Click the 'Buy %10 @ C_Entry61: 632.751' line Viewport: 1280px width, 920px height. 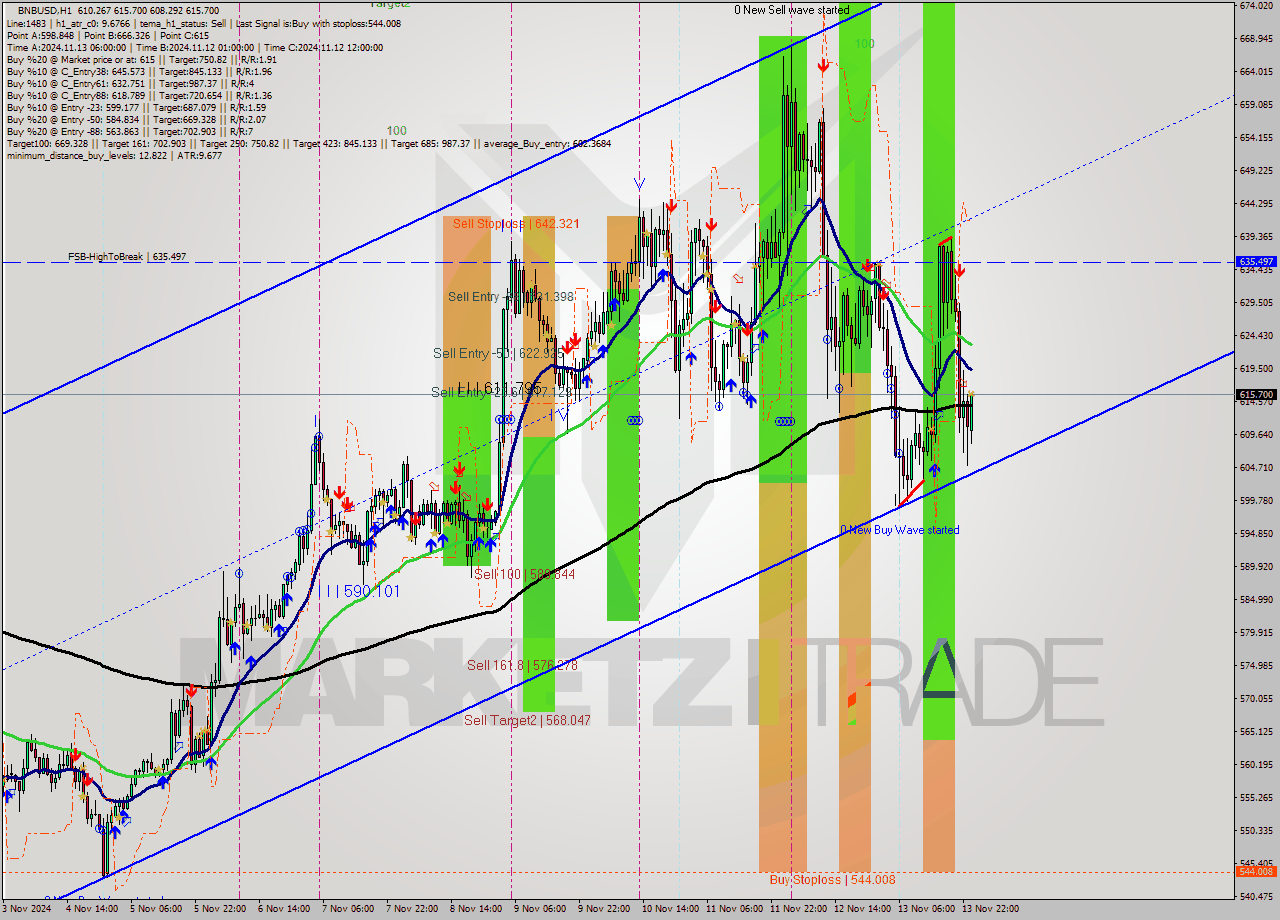point(132,83)
